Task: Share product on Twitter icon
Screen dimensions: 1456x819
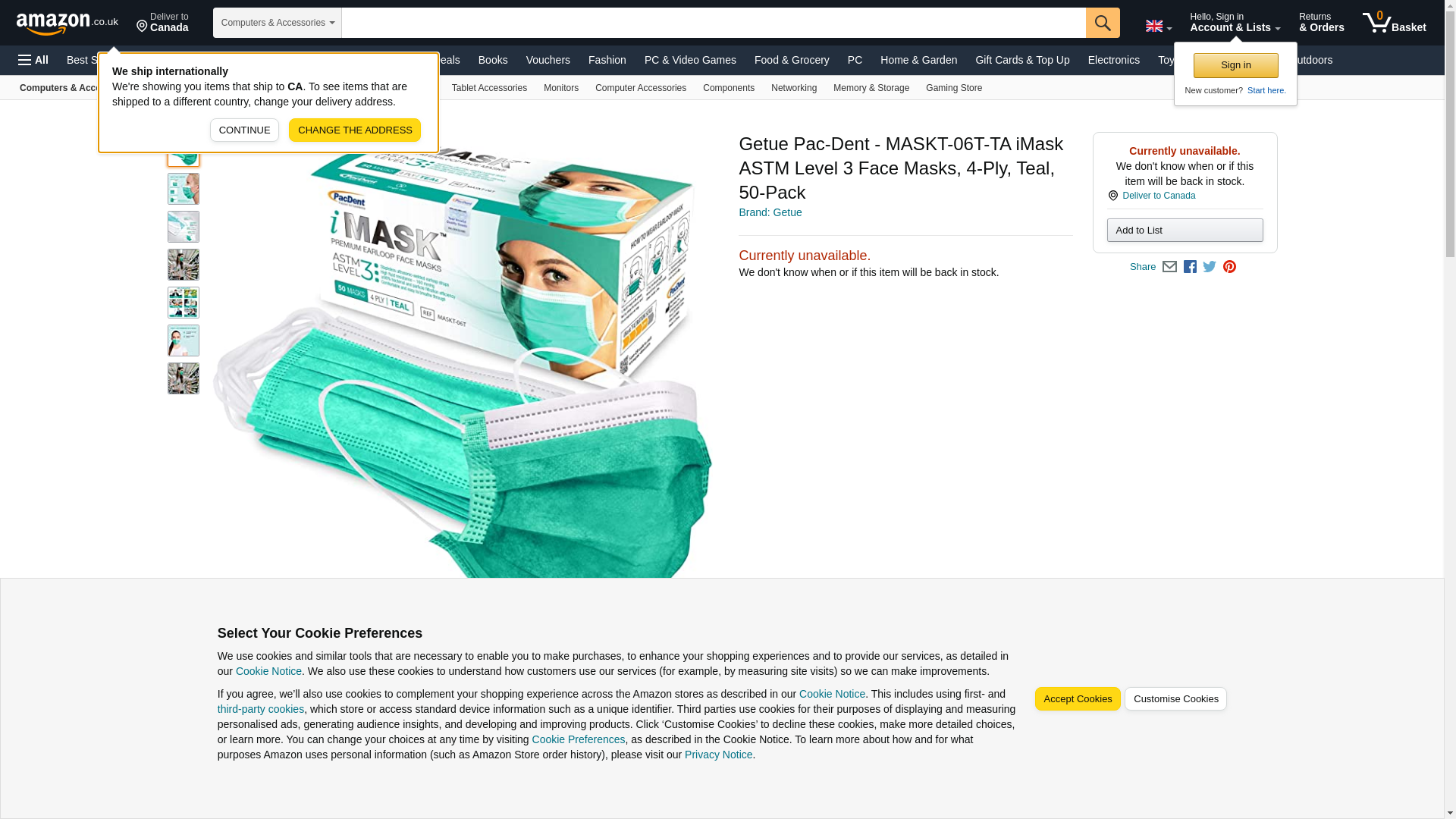Action: point(1210,267)
